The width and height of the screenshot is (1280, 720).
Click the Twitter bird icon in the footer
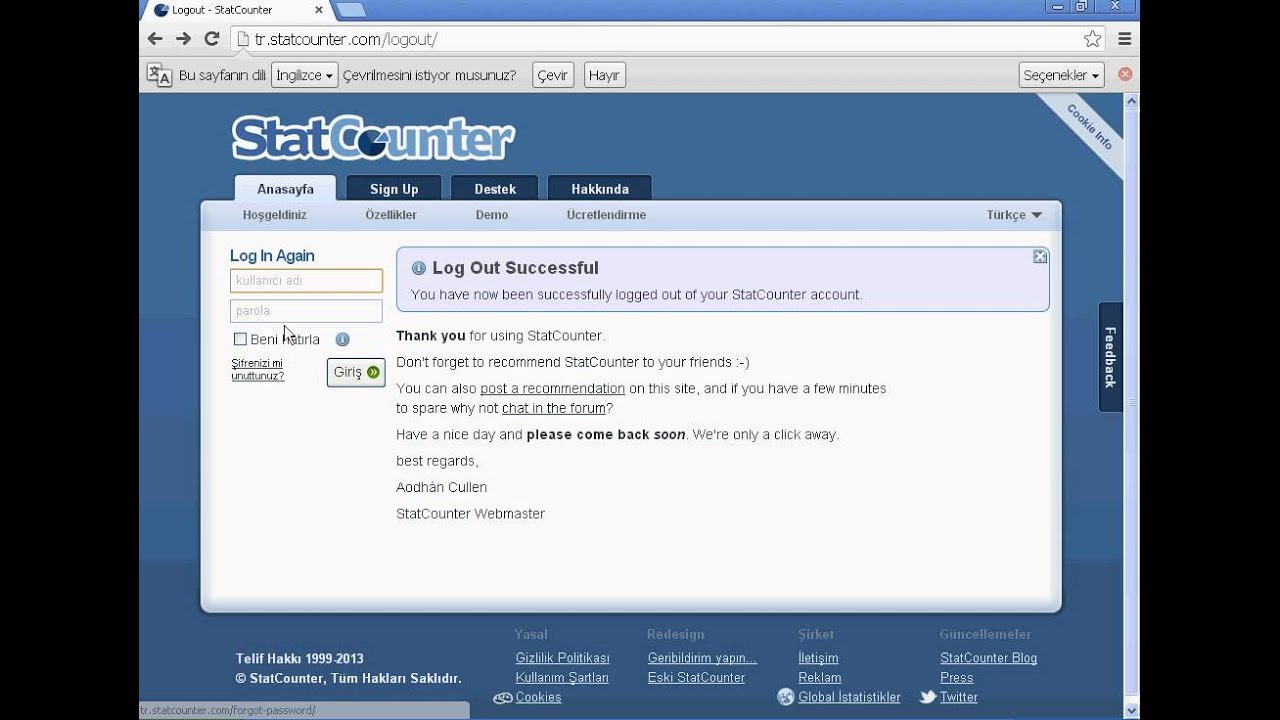pyautogui.click(x=928, y=697)
